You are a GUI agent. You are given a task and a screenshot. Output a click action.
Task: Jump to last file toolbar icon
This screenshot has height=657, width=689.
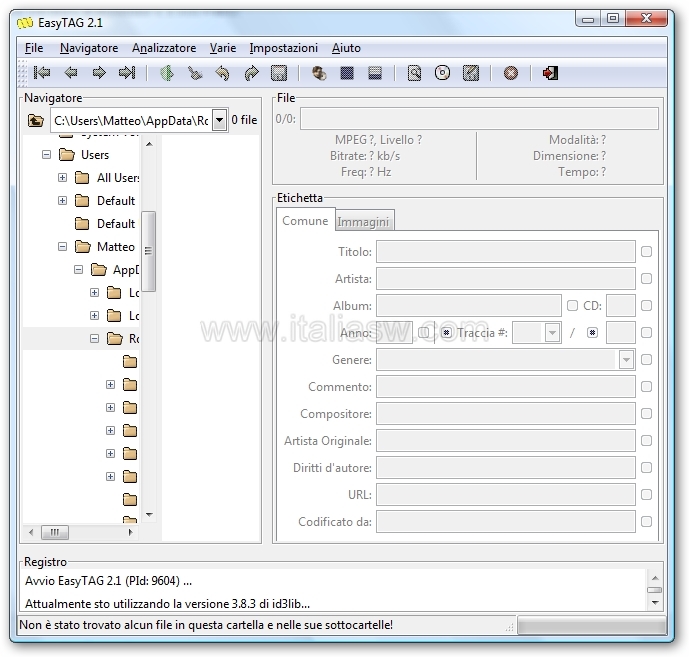[x=127, y=73]
